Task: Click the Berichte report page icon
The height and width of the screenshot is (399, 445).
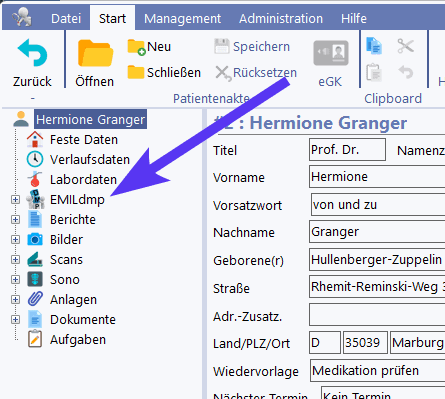Action: pyautogui.click(x=35, y=219)
